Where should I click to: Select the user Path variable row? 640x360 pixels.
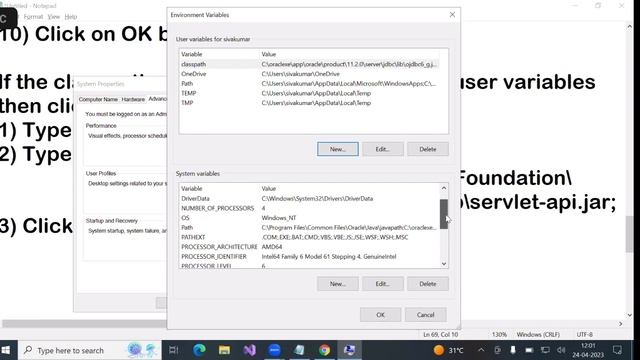point(310,84)
